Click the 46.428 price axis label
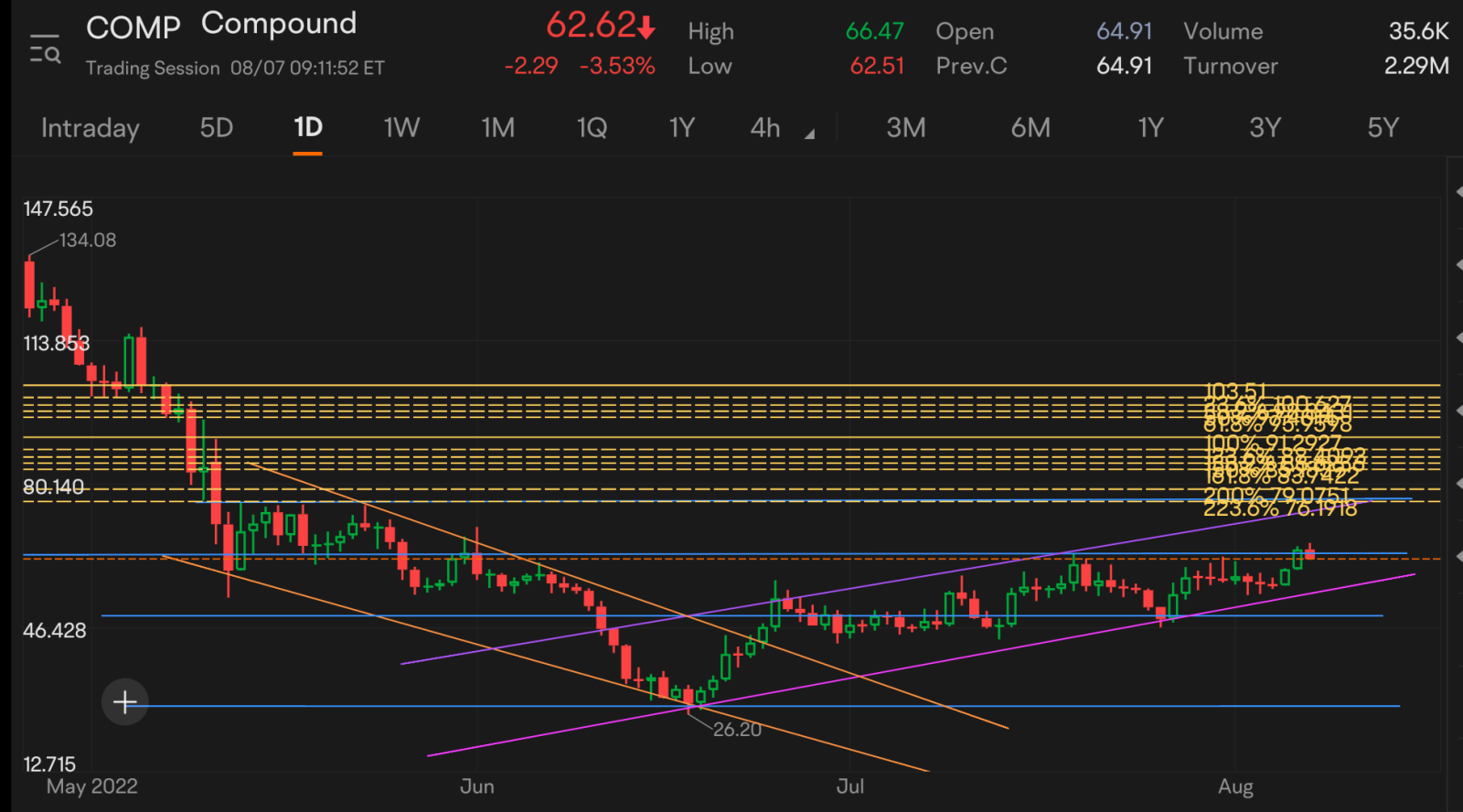This screenshot has height=812, width=1463. point(55,631)
